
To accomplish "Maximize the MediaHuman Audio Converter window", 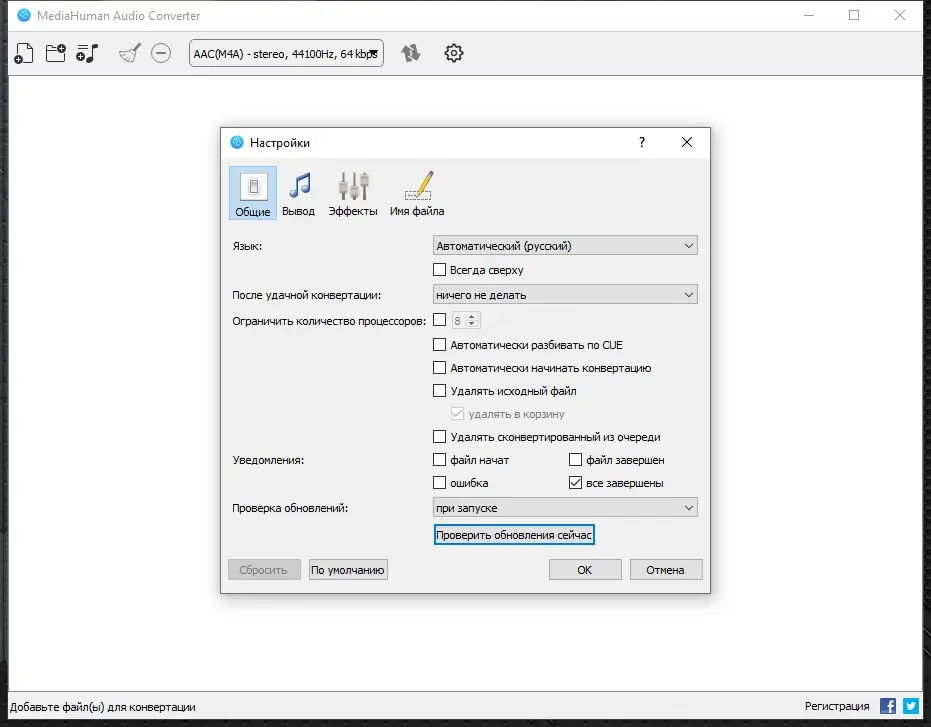I will point(854,15).
